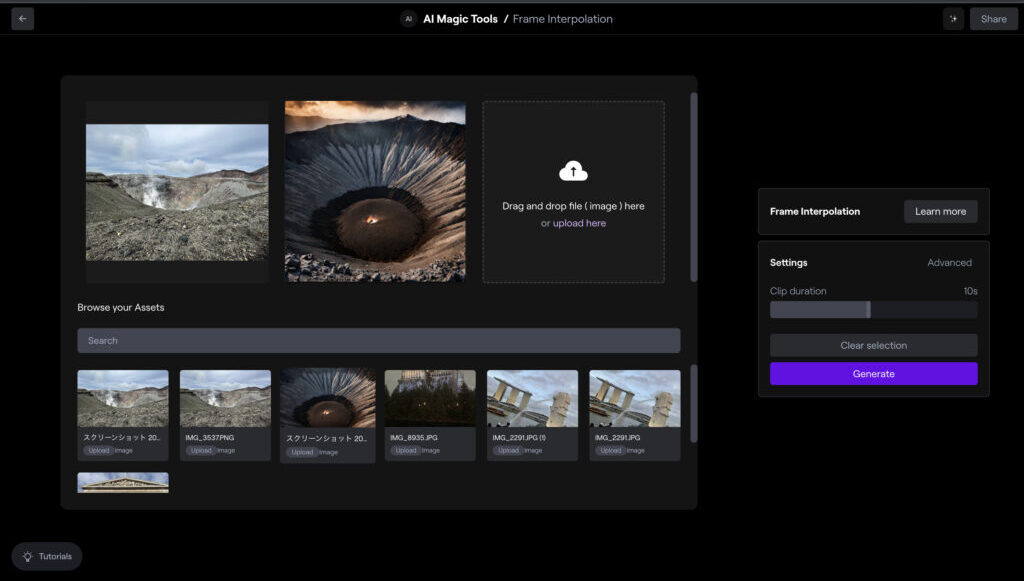Expand the Advanced settings

pyautogui.click(x=949, y=263)
